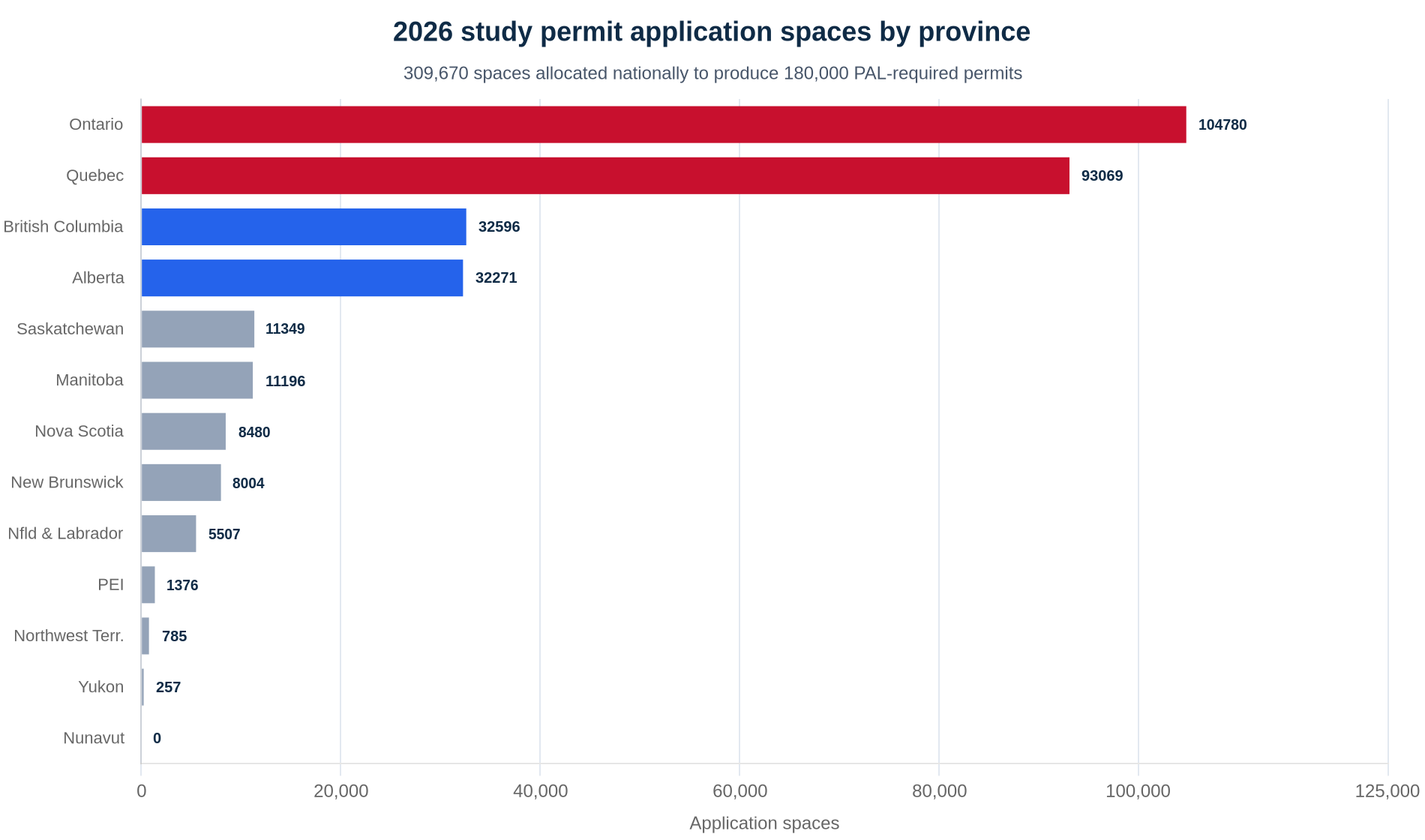
Task: Click the 1376 value label
Action: coord(182,586)
